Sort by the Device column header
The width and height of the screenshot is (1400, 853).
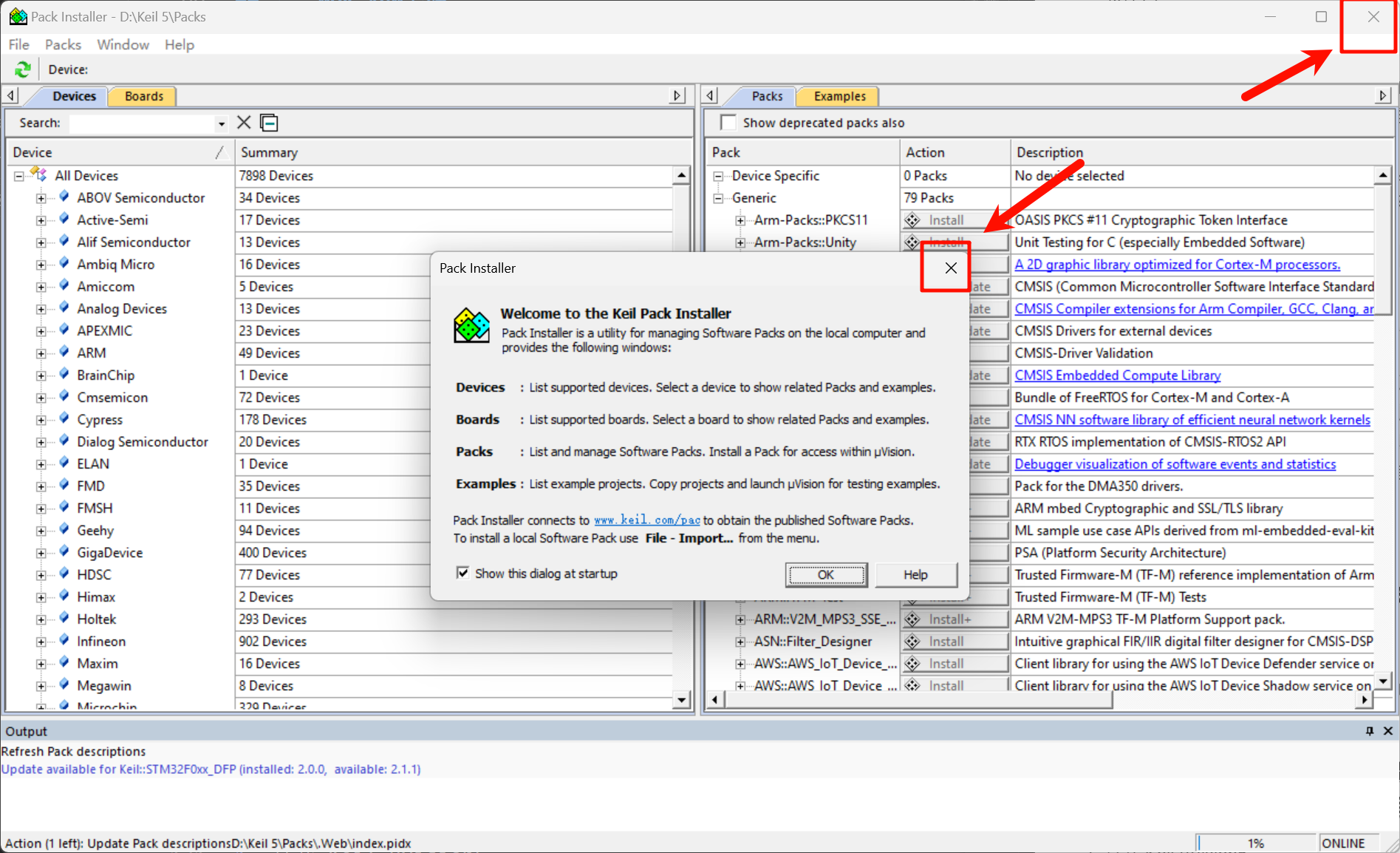coord(120,152)
